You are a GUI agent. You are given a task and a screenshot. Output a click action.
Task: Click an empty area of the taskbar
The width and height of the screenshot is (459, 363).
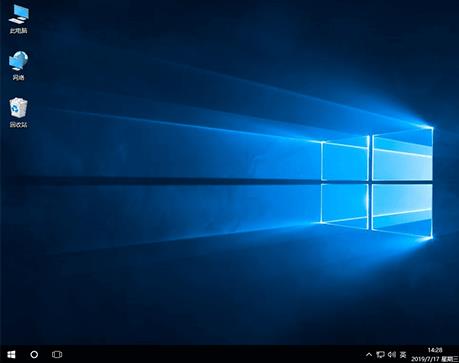(x=213, y=354)
